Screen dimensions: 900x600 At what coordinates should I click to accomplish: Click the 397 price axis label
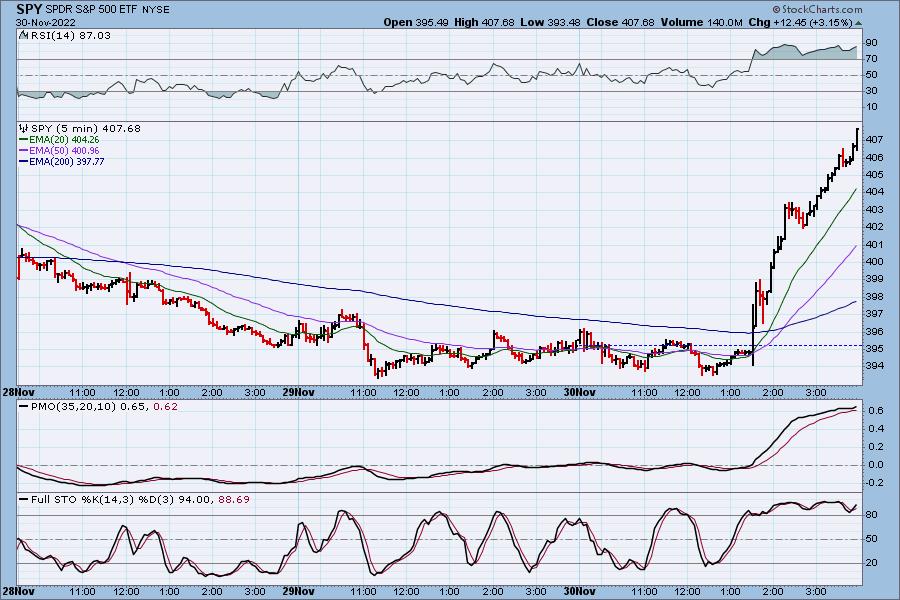pyautogui.click(x=874, y=314)
